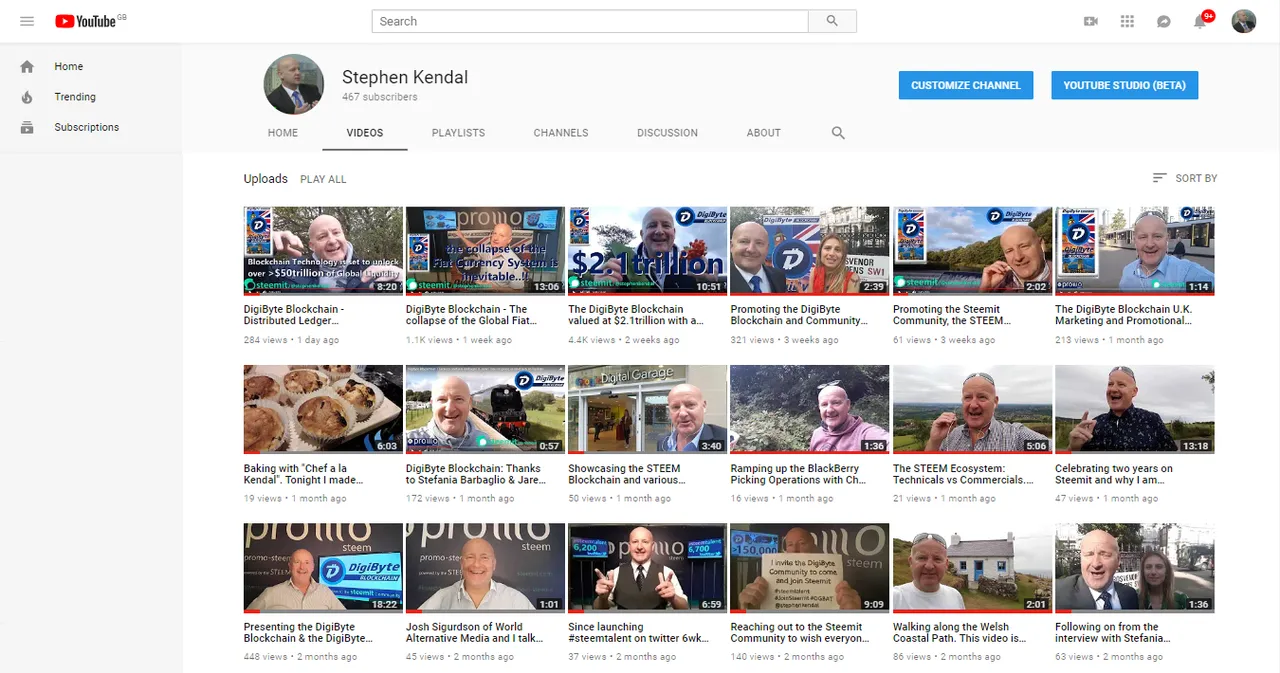This screenshot has height=673, width=1280.
Task: Click the Subscriptions icon in sidebar
Action: tap(27, 128)
